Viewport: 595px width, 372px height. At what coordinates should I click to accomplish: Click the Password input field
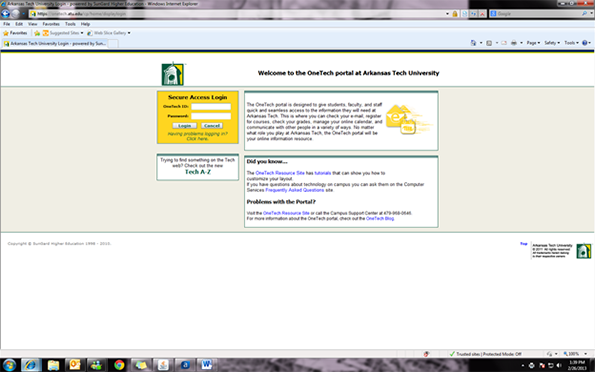[x=211, y=116]
